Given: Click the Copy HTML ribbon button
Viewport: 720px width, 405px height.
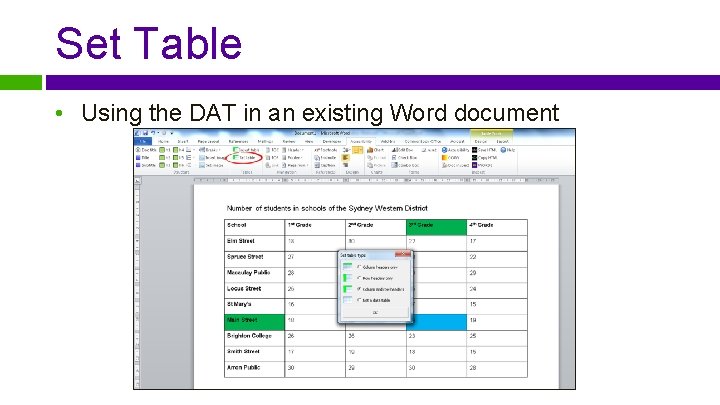Looking at the screenshot, I should tap(484, 158).
